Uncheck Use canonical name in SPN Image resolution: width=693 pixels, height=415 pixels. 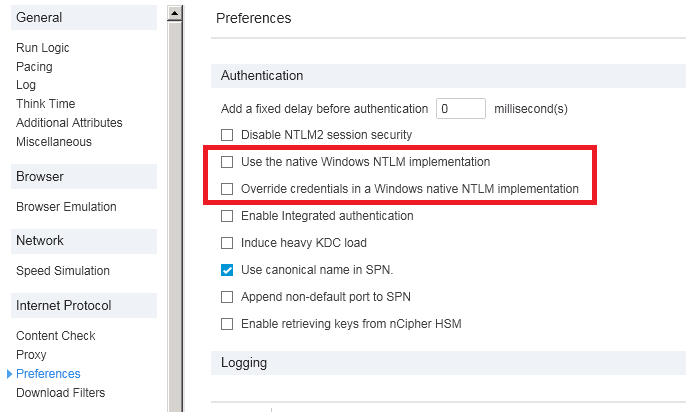[x=227, y=270]
